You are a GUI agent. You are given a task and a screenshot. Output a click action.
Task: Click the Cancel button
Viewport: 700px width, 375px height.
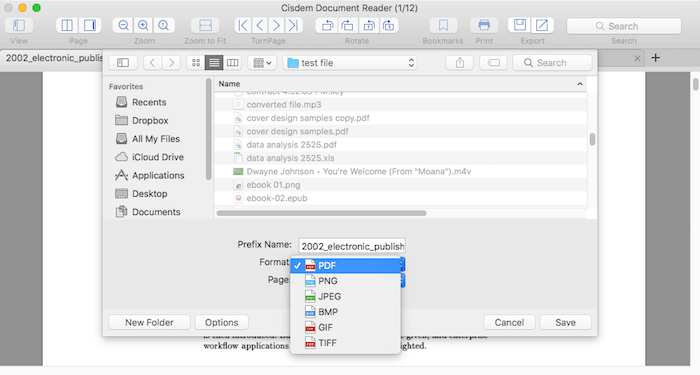tap(509, 322)
